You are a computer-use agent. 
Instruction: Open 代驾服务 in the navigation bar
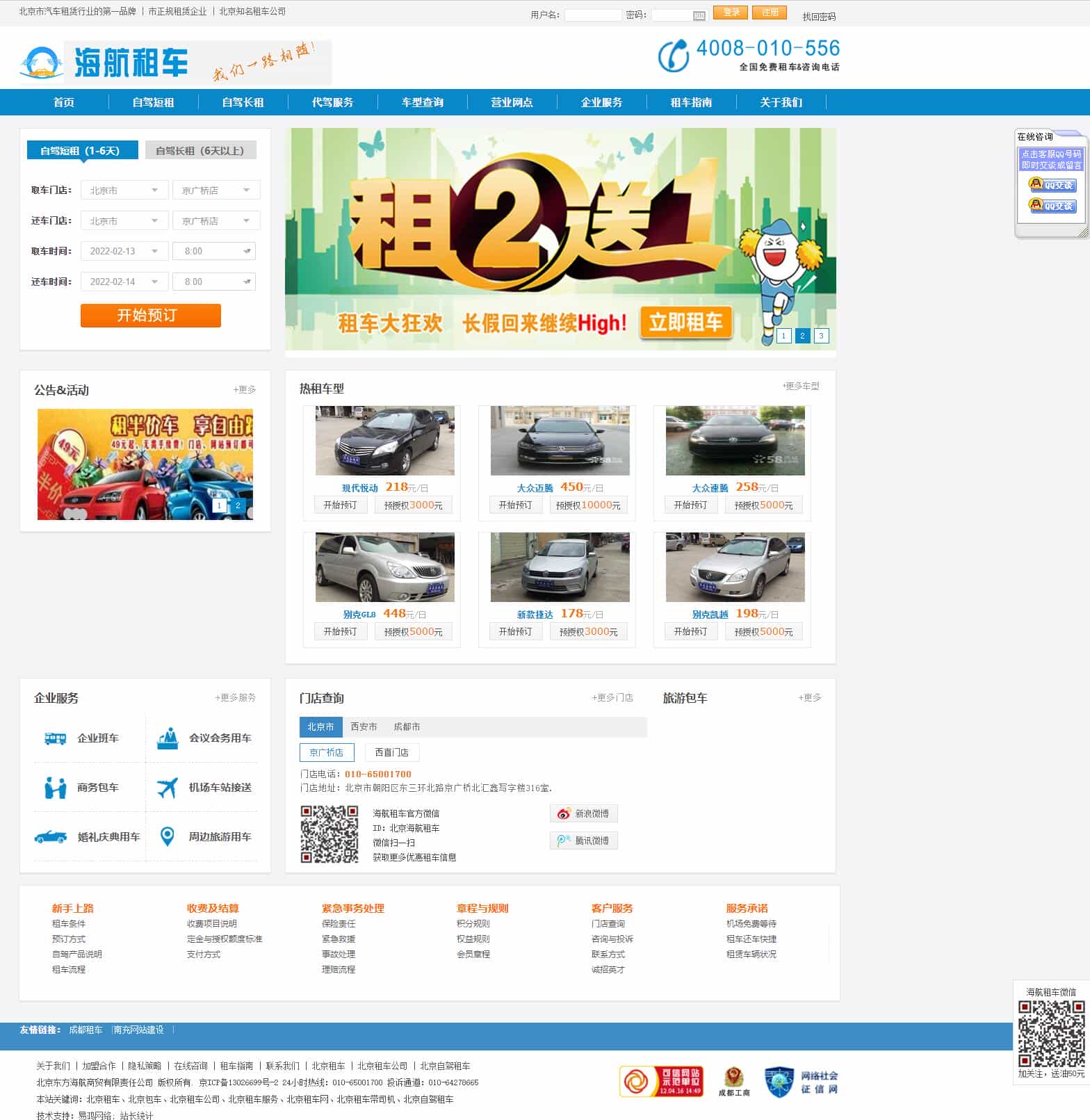(333, 103)
